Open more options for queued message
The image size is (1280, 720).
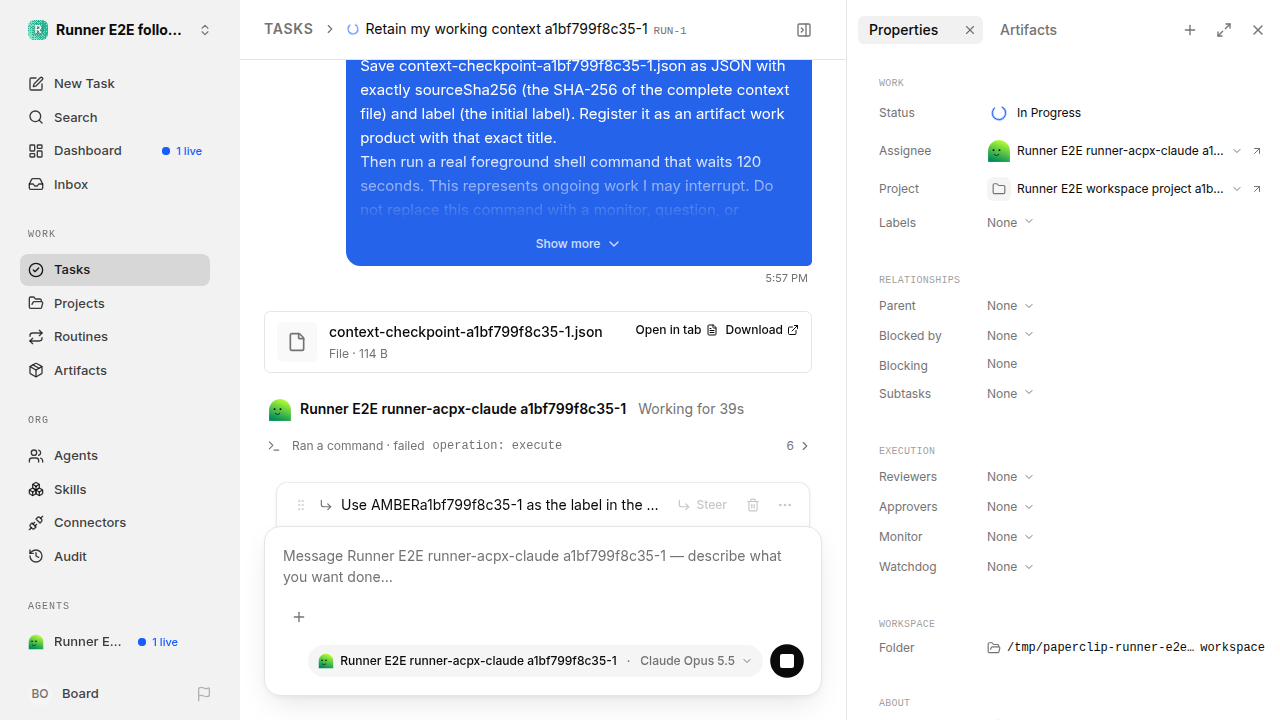[785, 505]
